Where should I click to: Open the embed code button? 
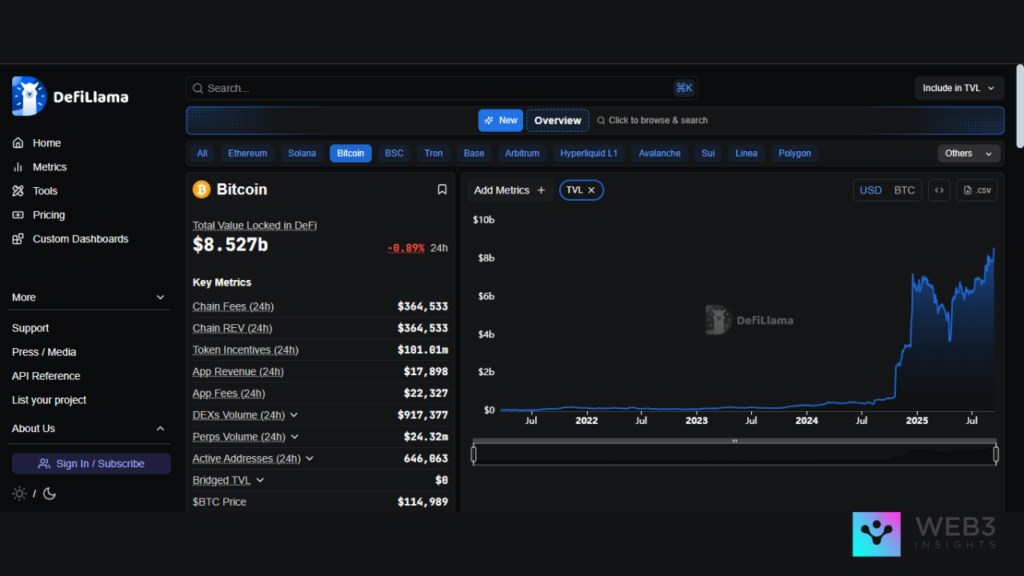point(939,190)
